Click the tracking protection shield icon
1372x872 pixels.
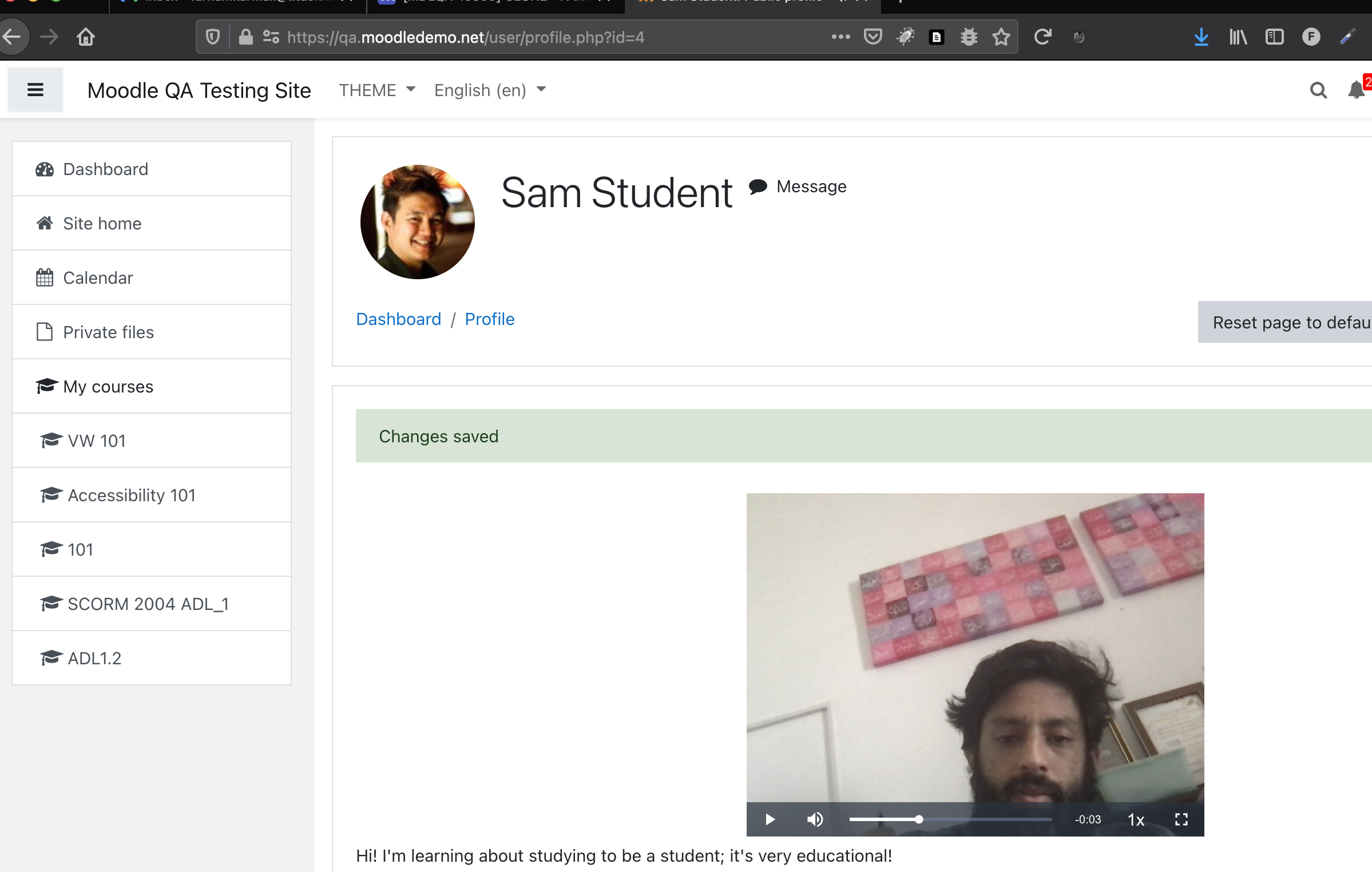point(213,37)
